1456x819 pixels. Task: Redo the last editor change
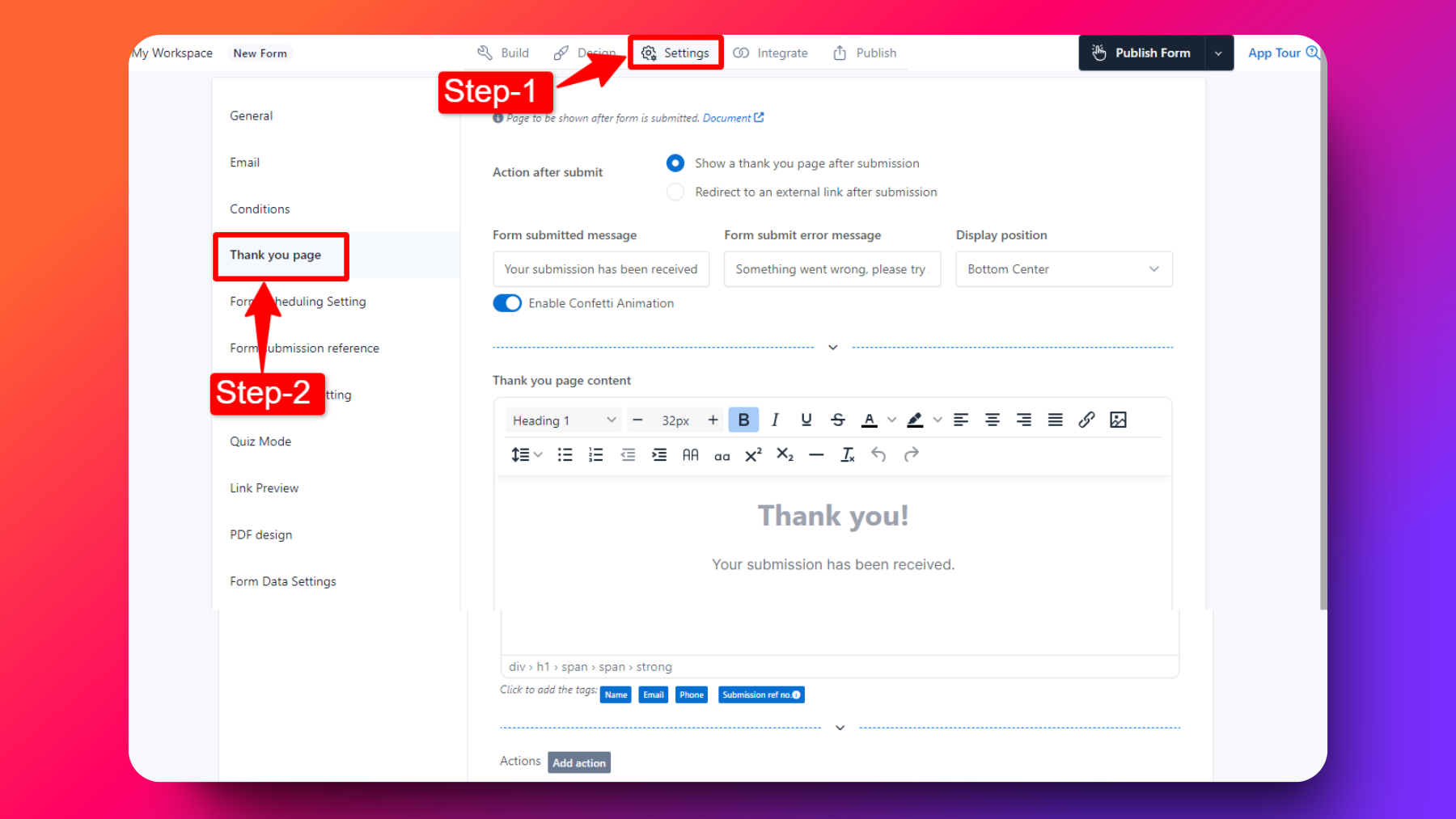pyautogui.click(x=912, y=455)
